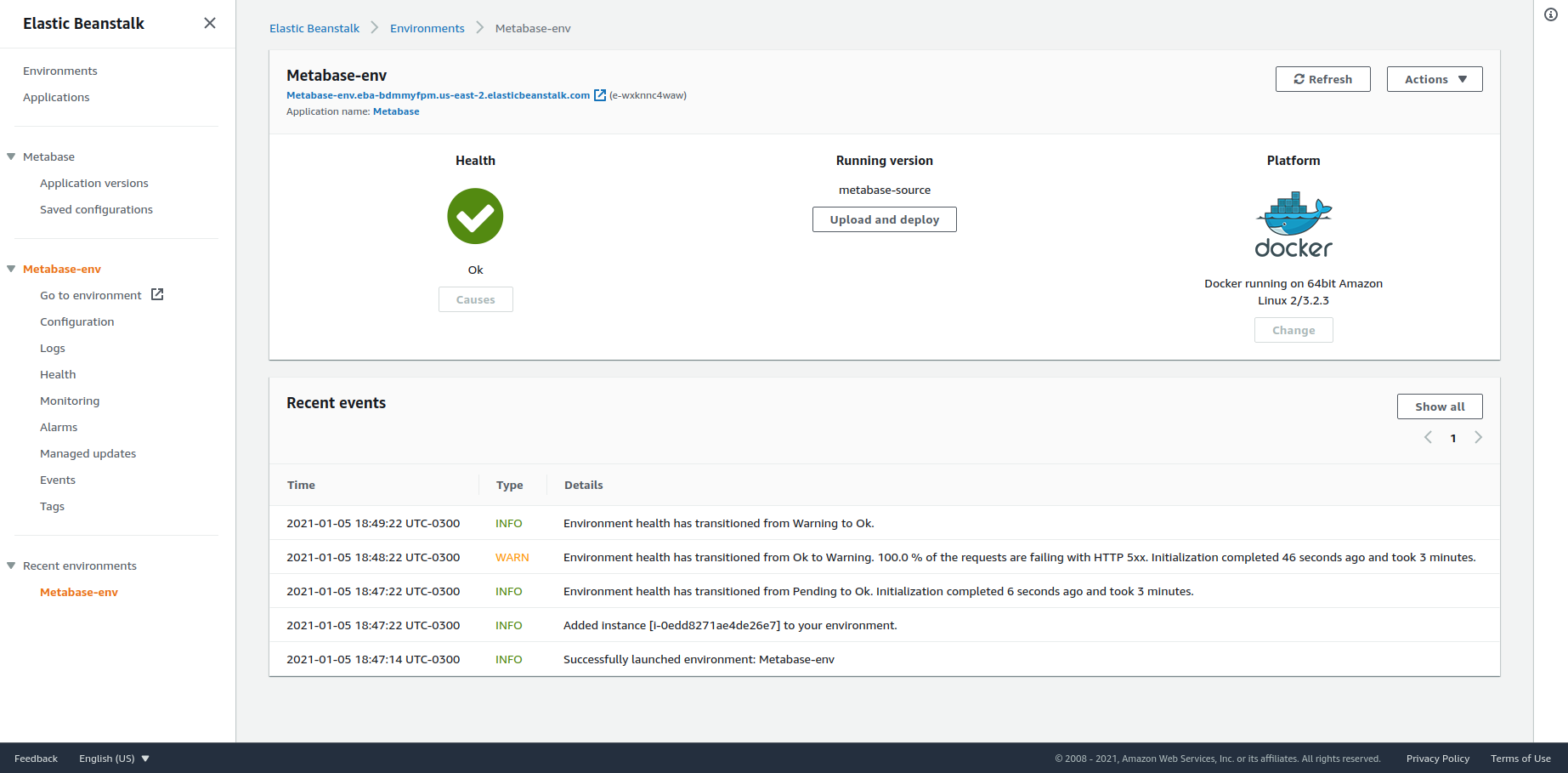The width and height of the screenshot is (1568, 773).
Task: Open the Environments breadcrumb link
Action: 427,28
